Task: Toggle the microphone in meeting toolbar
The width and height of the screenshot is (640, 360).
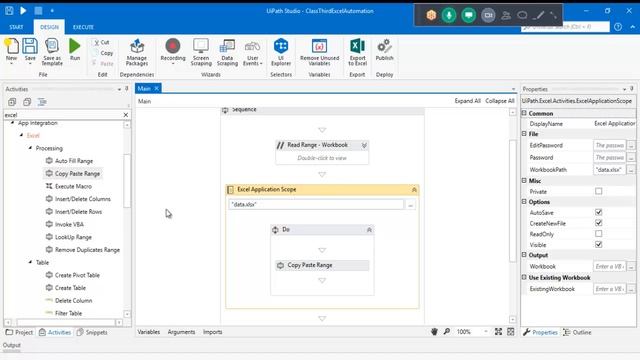Action: 449,16
